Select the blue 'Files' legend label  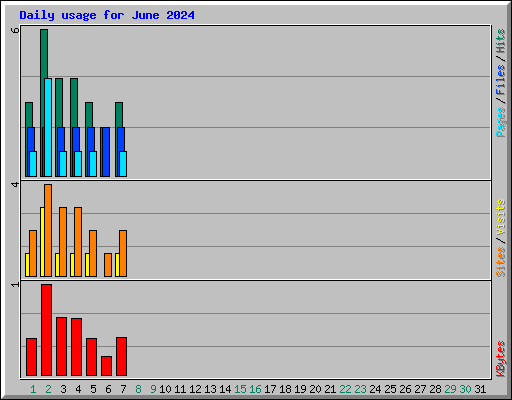501,79
